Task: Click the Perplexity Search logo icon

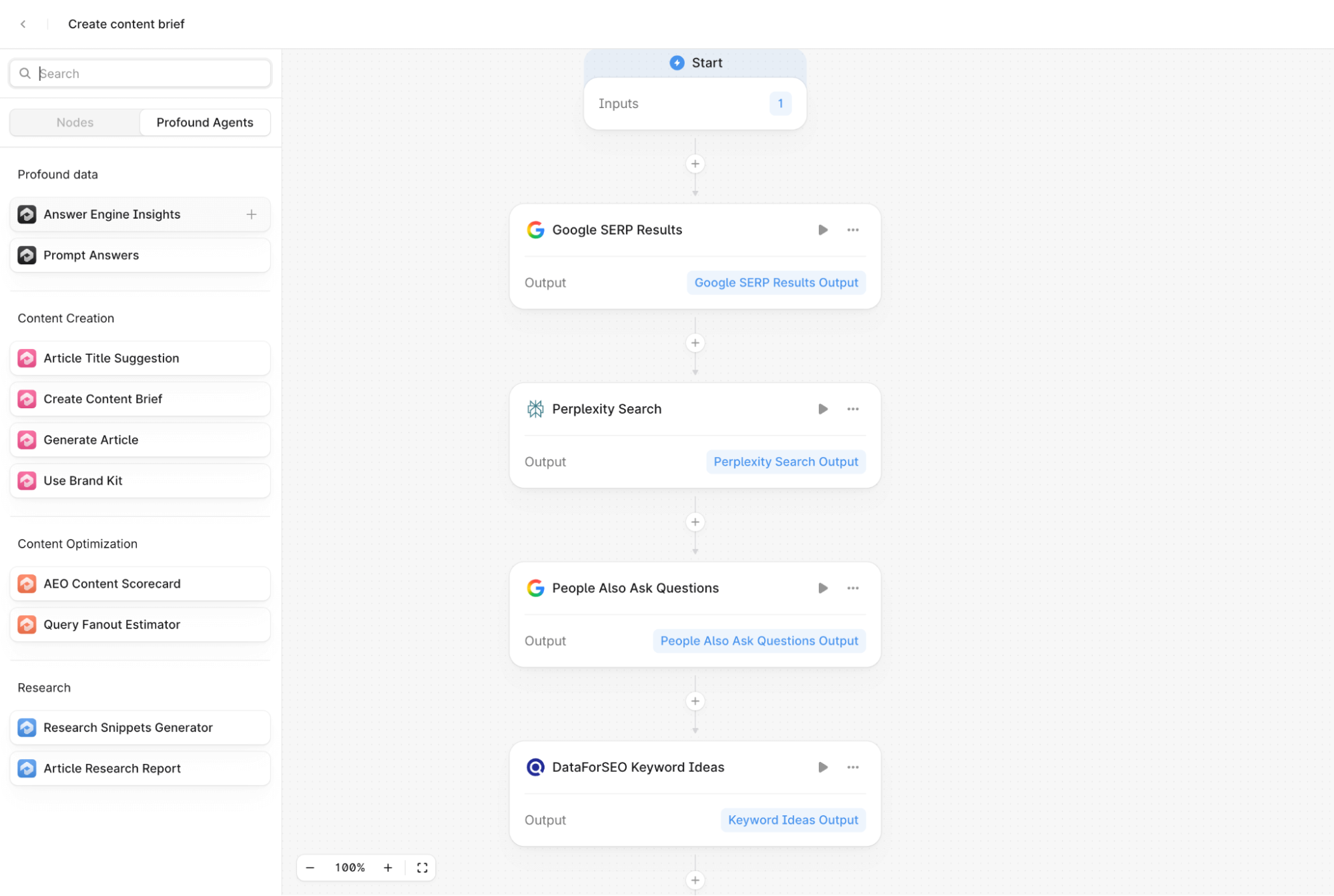Action: click(535, 409)
